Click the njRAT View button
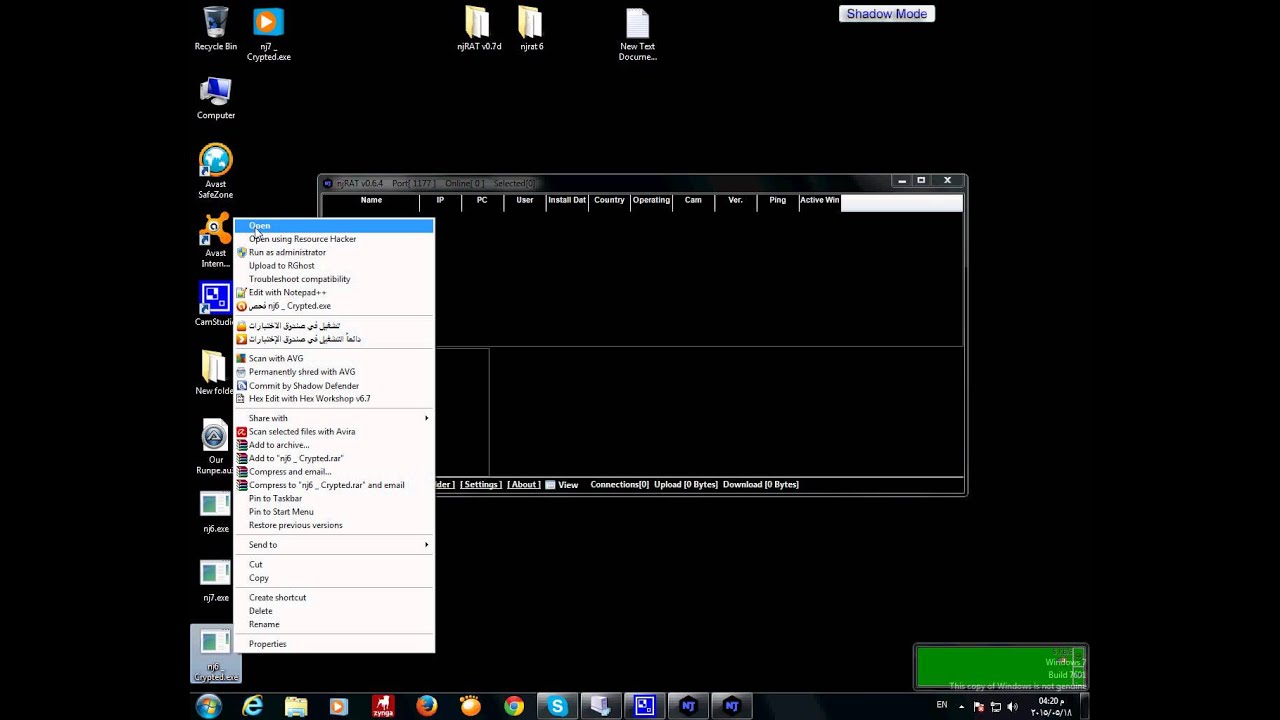 [562, 484]
